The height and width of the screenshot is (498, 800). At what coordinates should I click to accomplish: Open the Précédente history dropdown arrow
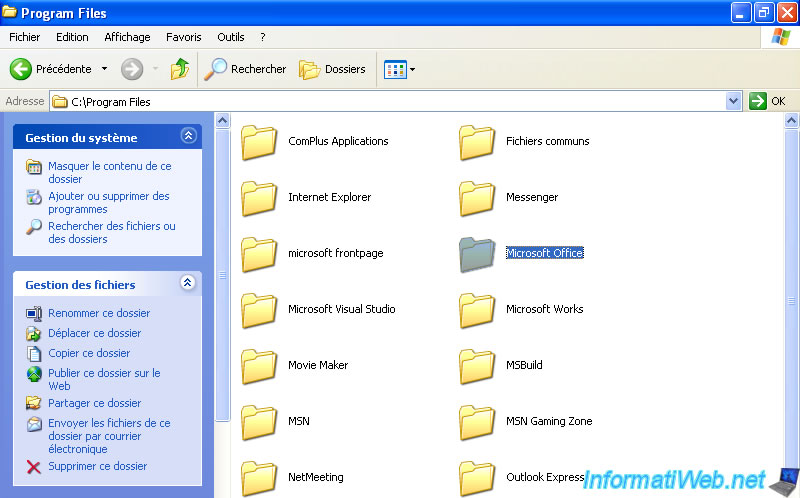click(x=104, y=68)
